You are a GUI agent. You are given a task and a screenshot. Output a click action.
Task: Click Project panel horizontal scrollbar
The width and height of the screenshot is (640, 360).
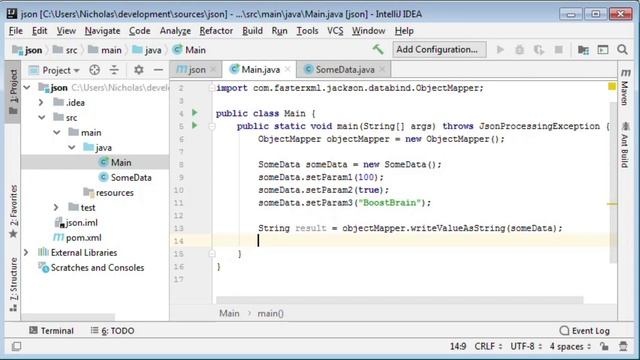coord(68,317)
